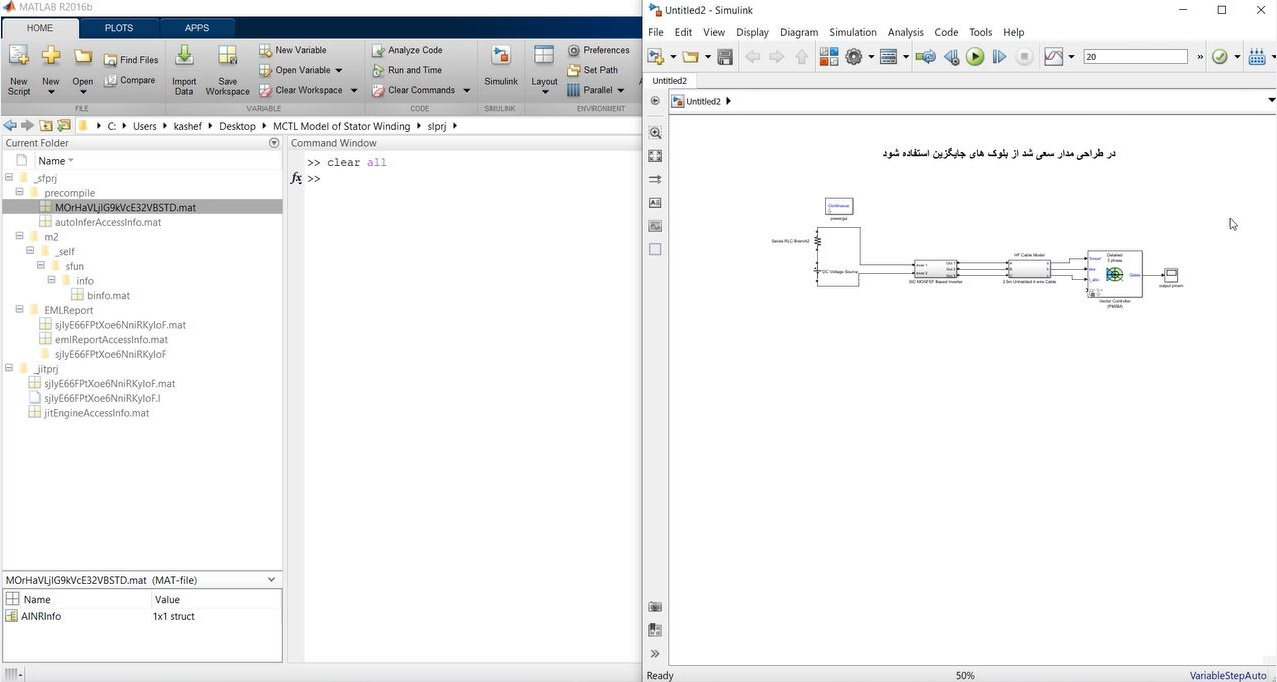This screenshot has height=682, width=1277.
Task: Select the file autoInferAccessInfo.mat
Action: 108,222
